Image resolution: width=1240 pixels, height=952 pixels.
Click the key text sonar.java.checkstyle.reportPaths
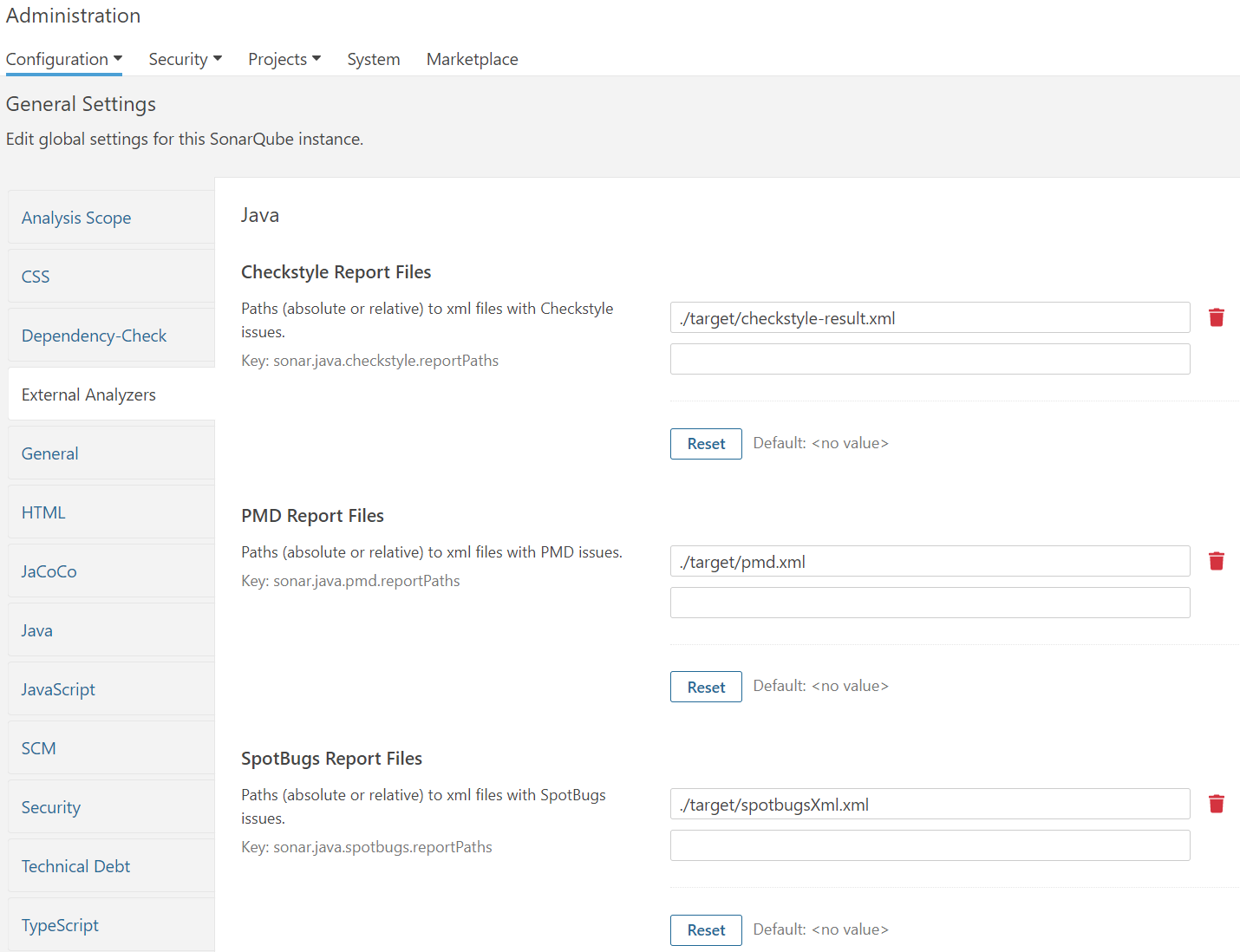386,361
